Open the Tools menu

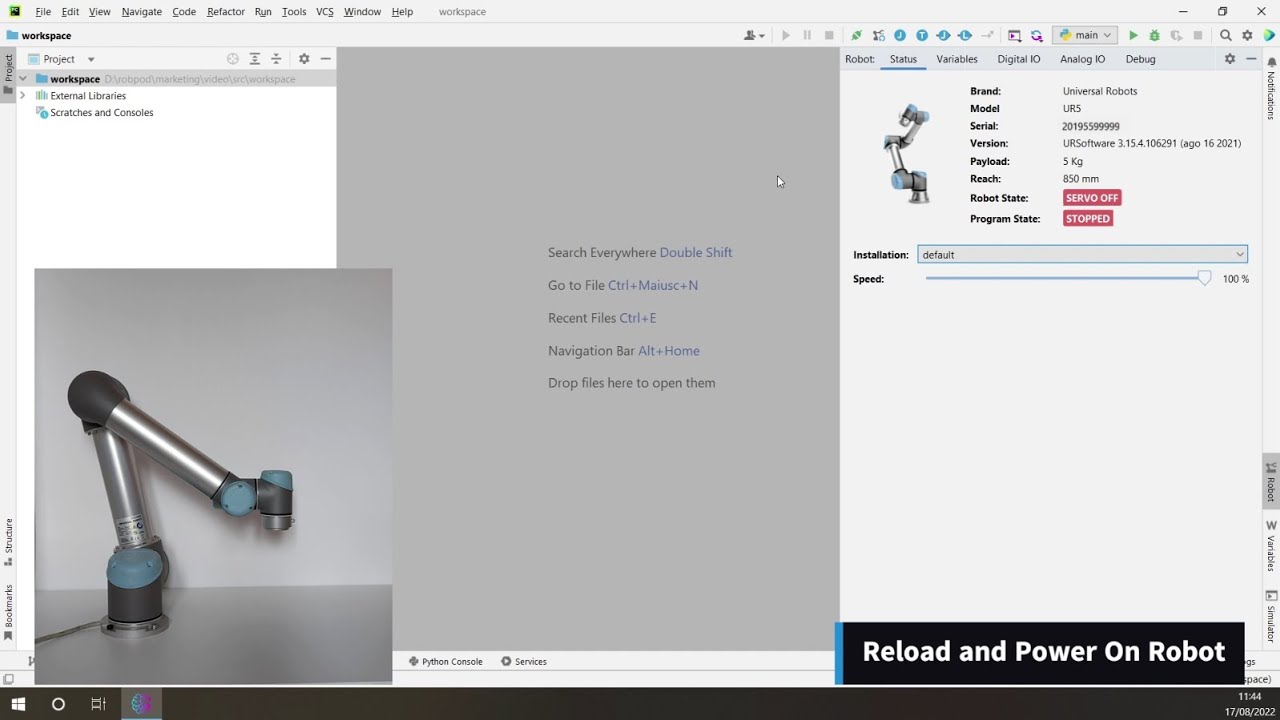(294, 12)
